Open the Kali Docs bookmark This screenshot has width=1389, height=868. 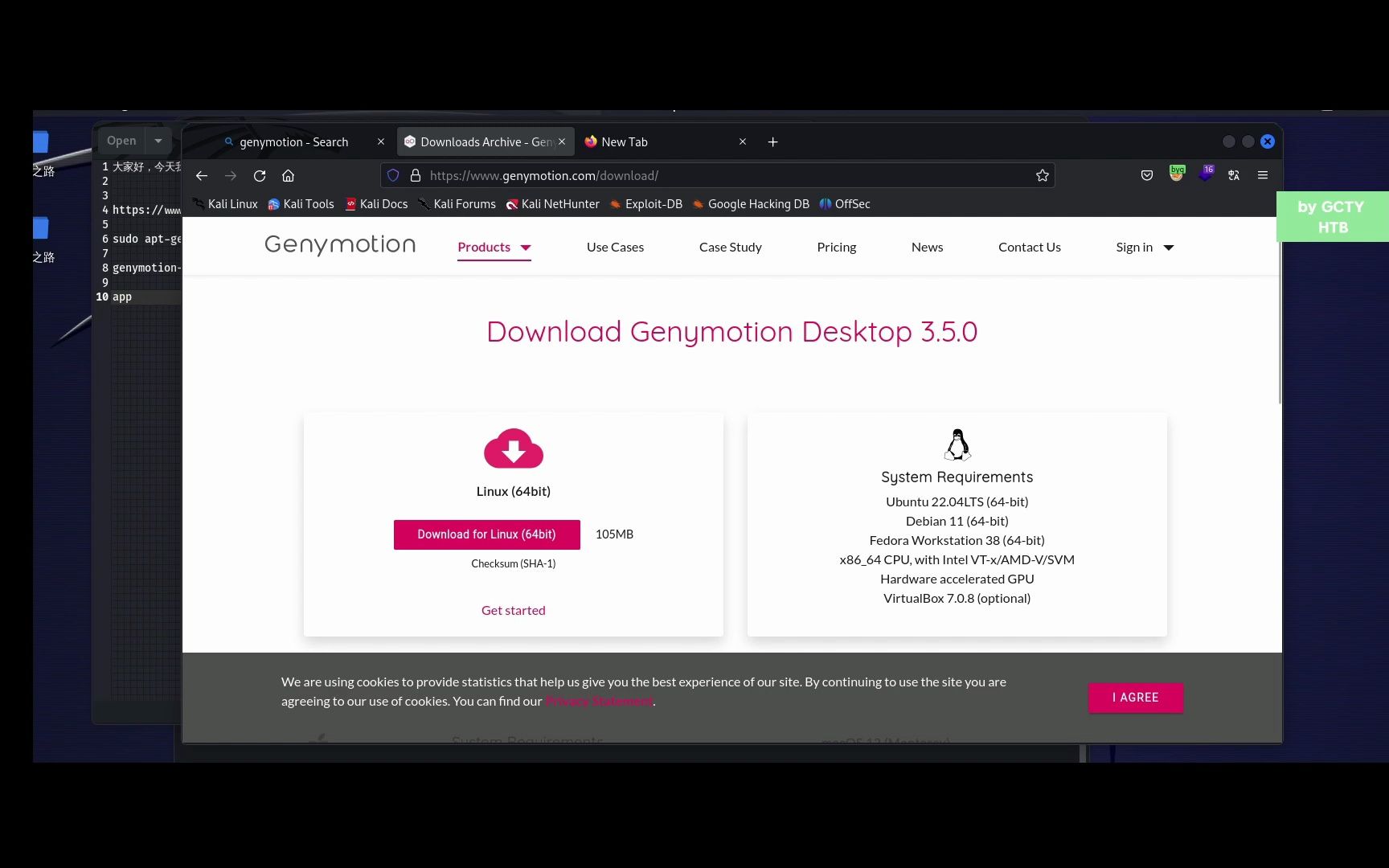point(376,204)
